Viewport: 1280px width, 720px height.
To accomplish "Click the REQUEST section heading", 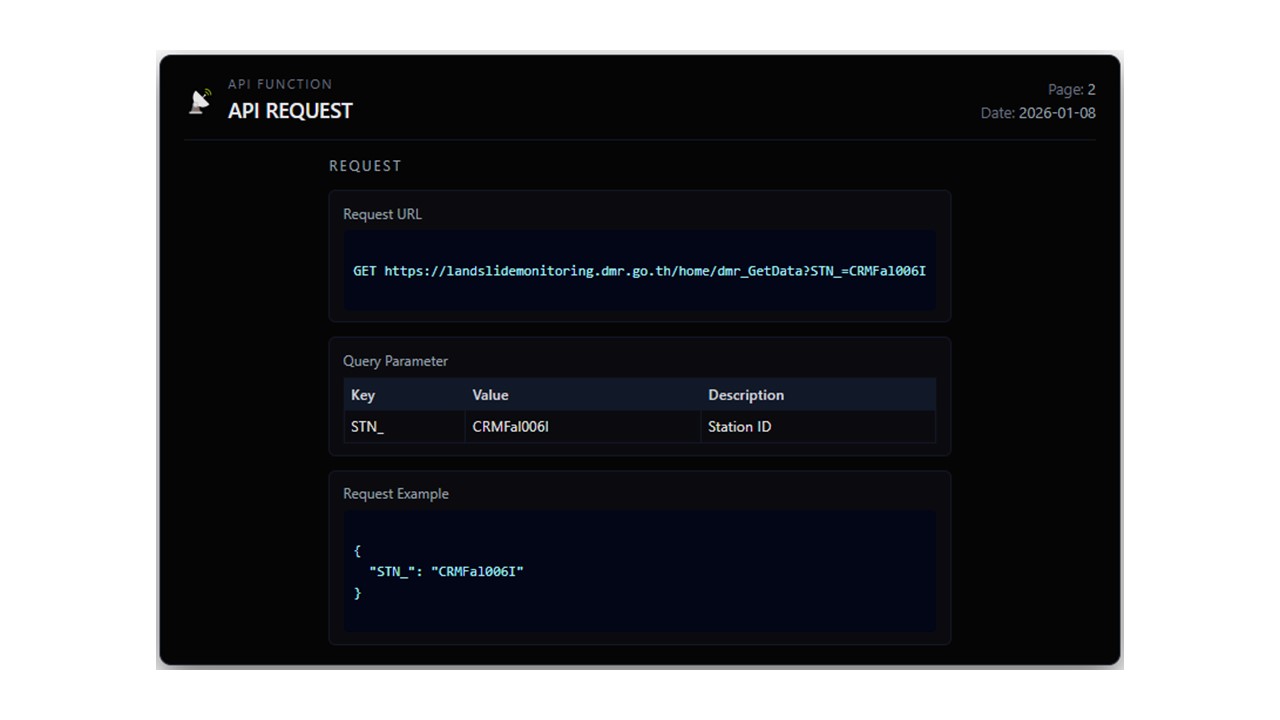I will 365,166.
